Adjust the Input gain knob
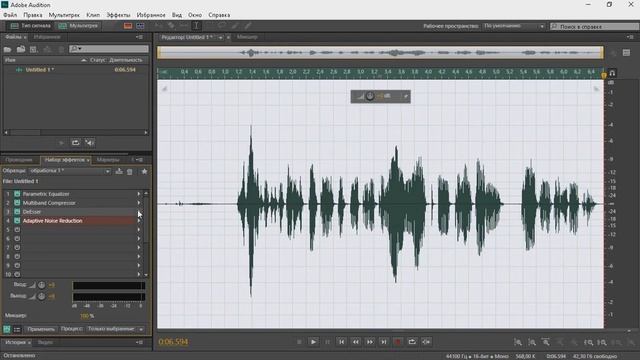The image size is (640, 360). (42, 285)
